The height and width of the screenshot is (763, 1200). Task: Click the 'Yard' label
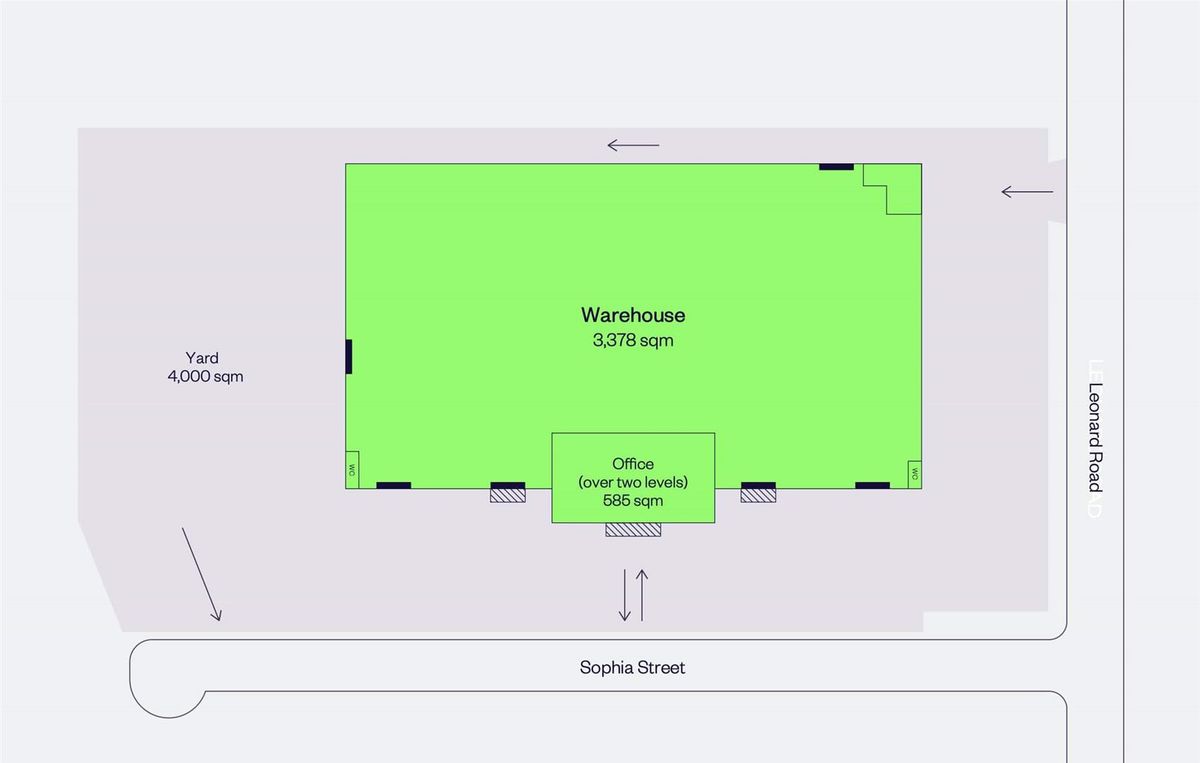pos(202,357)
